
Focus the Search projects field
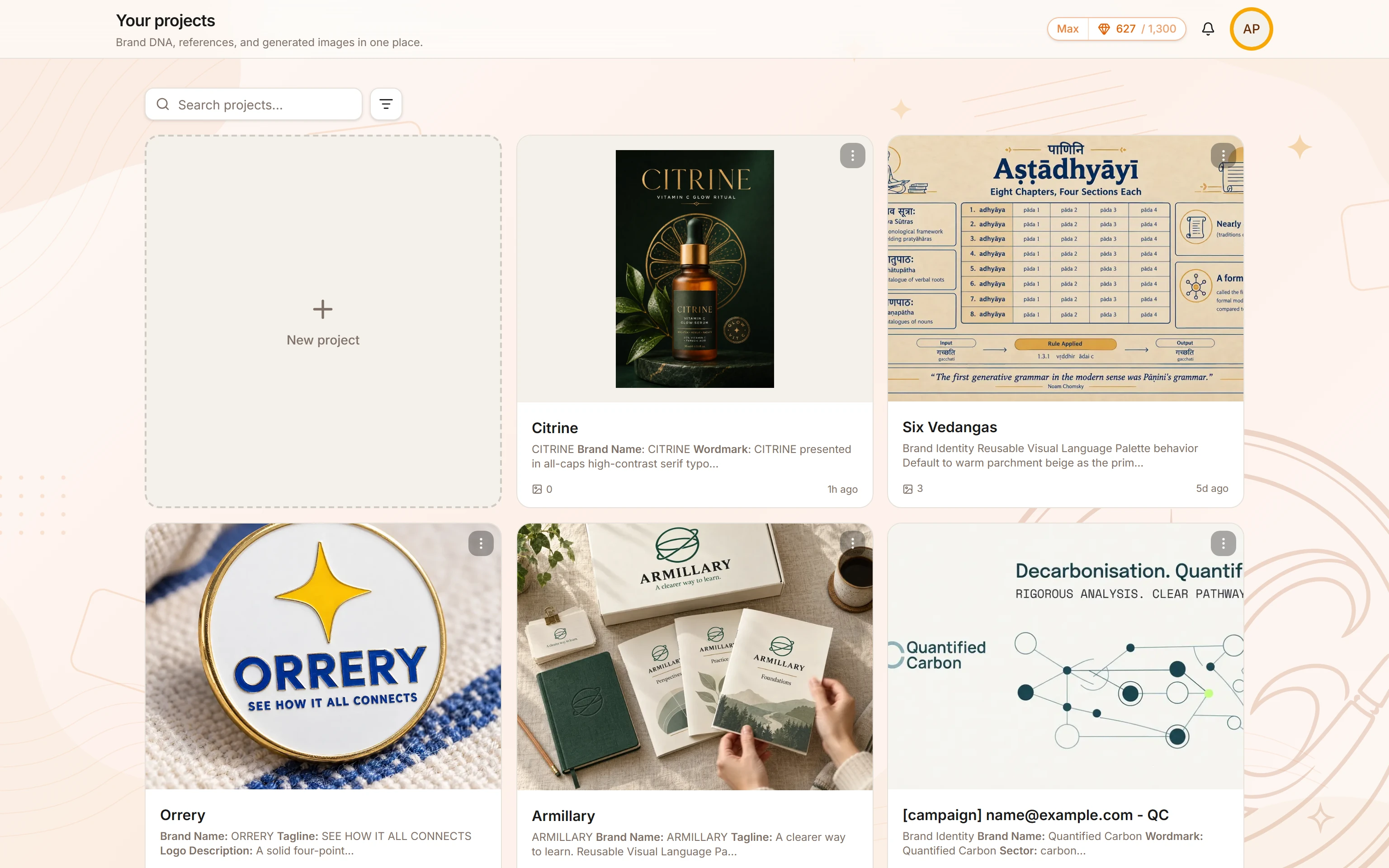coord(254,104)
